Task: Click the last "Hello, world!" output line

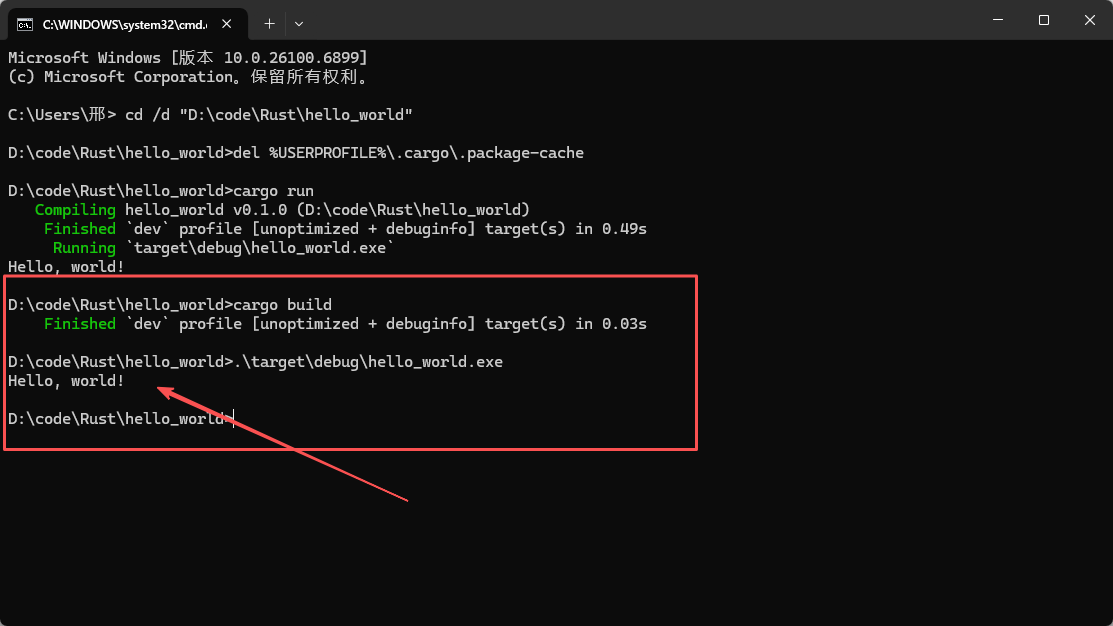Action: (x=66, y=381)
